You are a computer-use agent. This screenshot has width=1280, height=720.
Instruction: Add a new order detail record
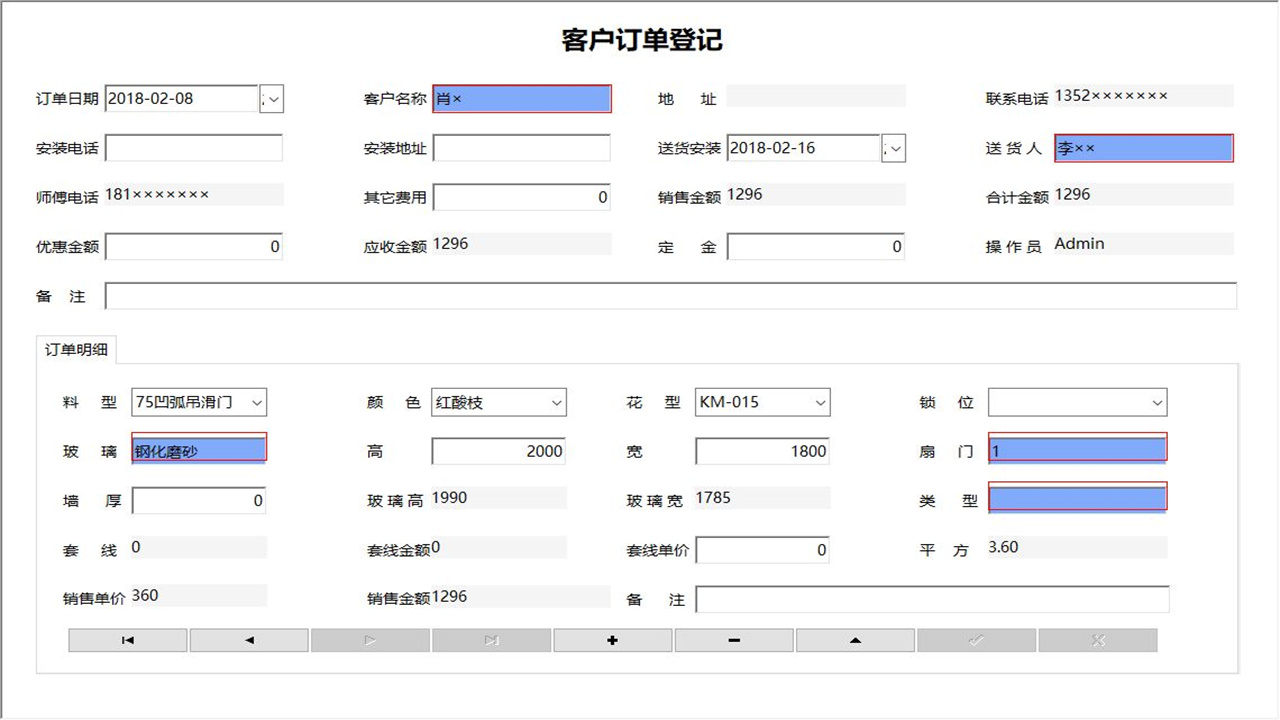[612, 639]
